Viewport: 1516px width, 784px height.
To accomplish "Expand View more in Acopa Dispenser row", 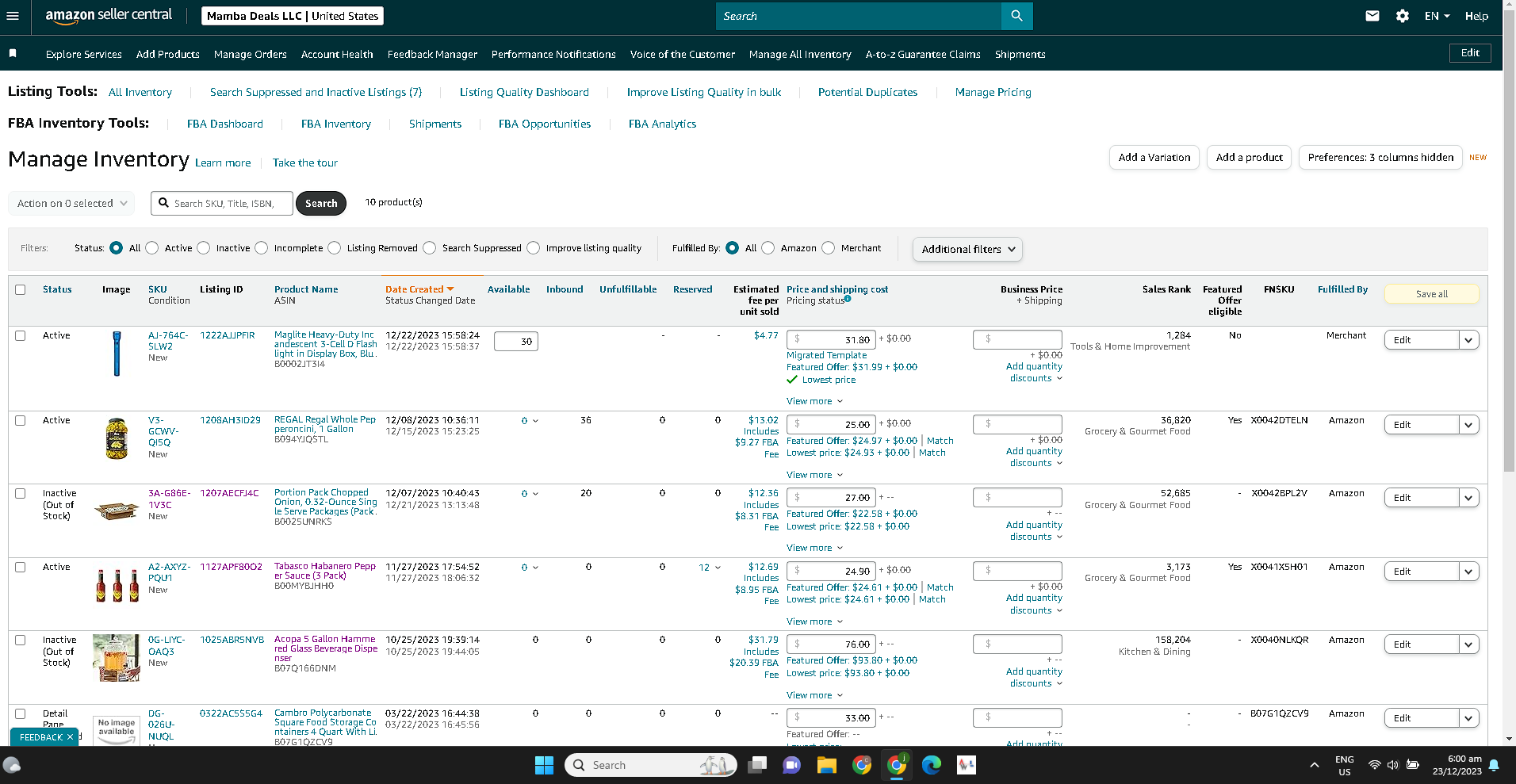I will 814,695.
